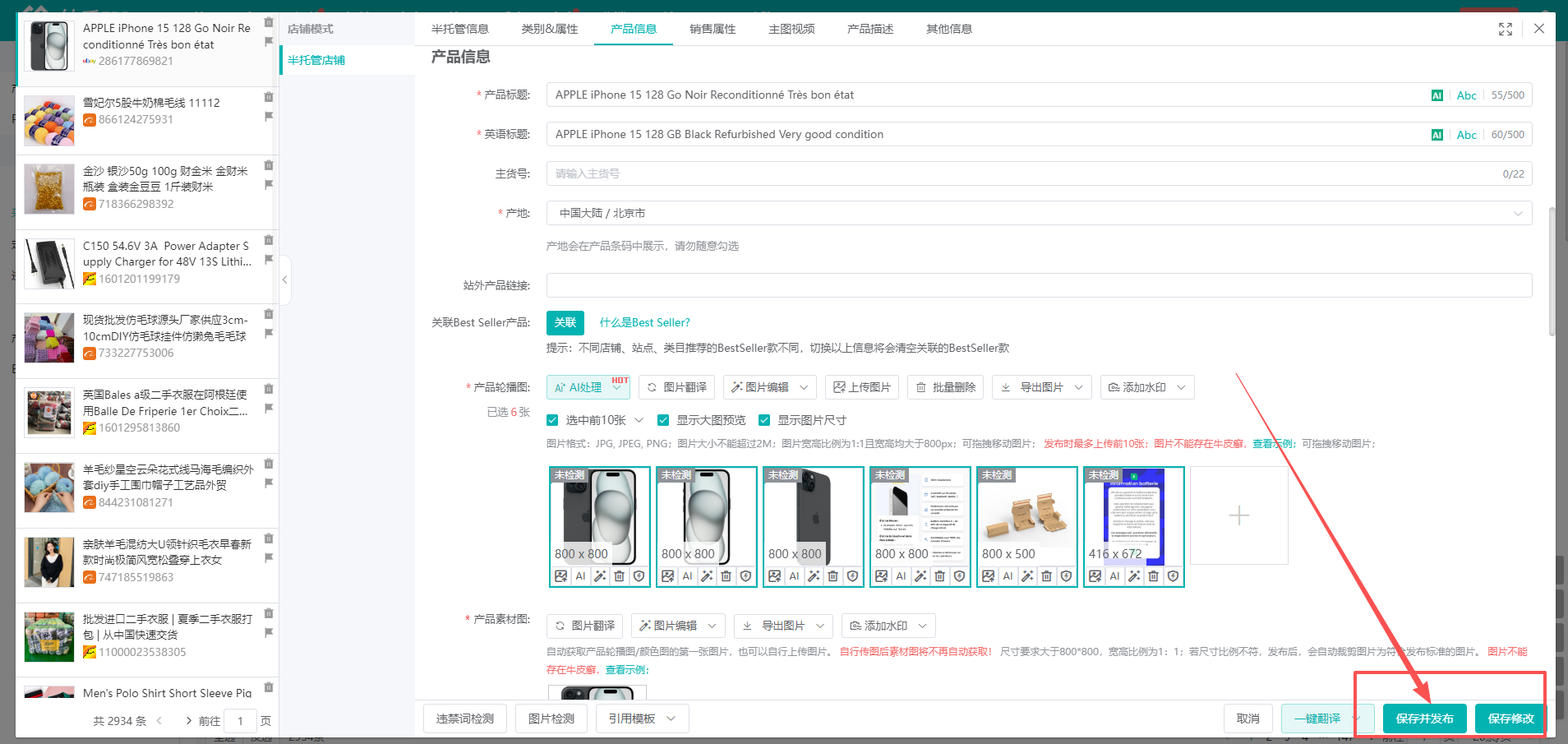Click the 保存并发布 button
1568x744 pixels.
pyautogui.click(x=1425, y=719)
